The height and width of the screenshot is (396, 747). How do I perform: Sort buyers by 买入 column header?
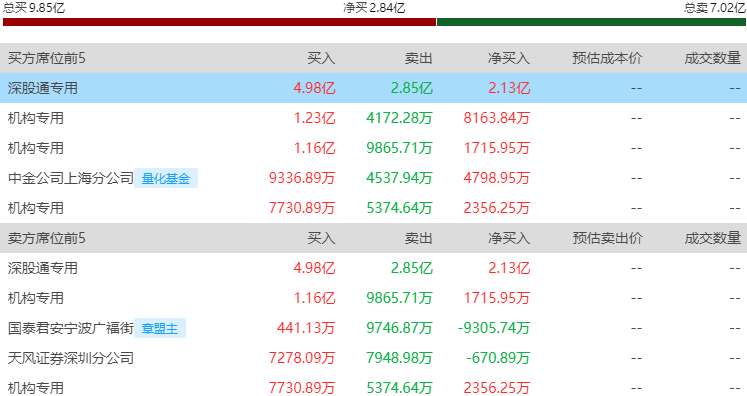(321, 58)
